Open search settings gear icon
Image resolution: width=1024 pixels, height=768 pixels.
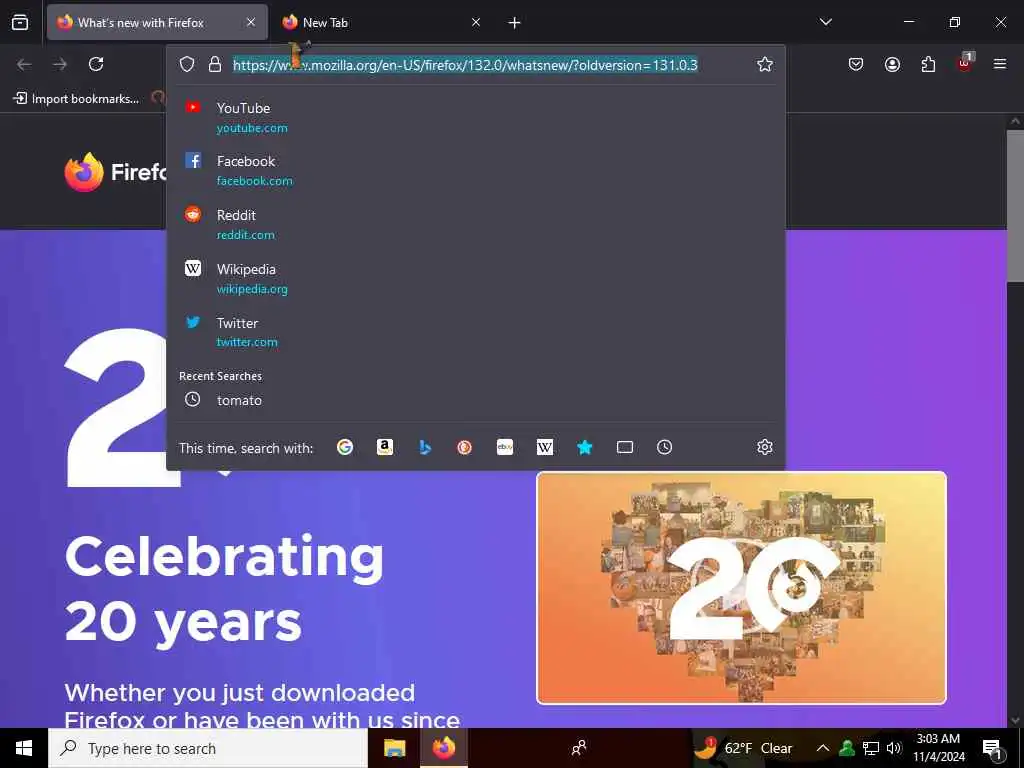click(765, 447)
